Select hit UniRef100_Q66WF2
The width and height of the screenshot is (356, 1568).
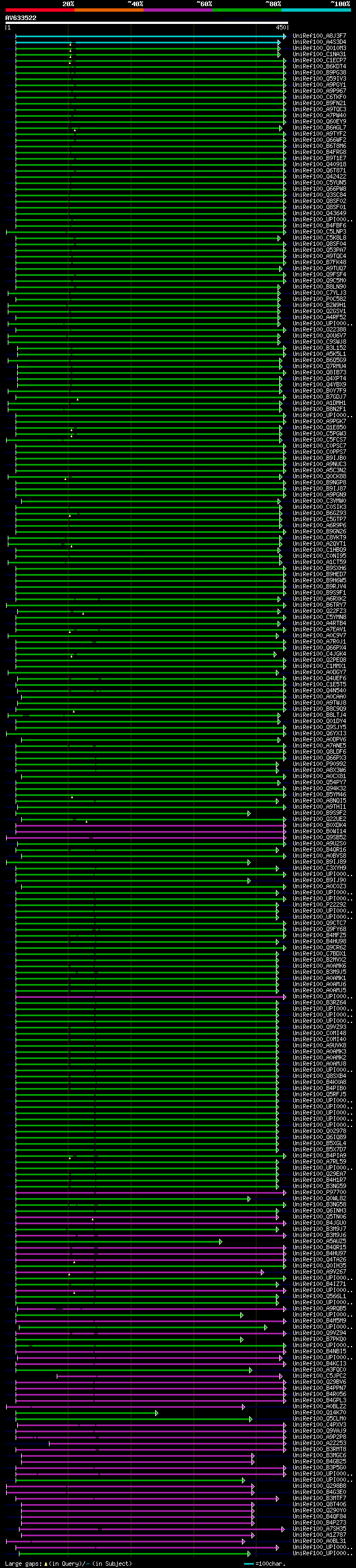tap(319, 140)
